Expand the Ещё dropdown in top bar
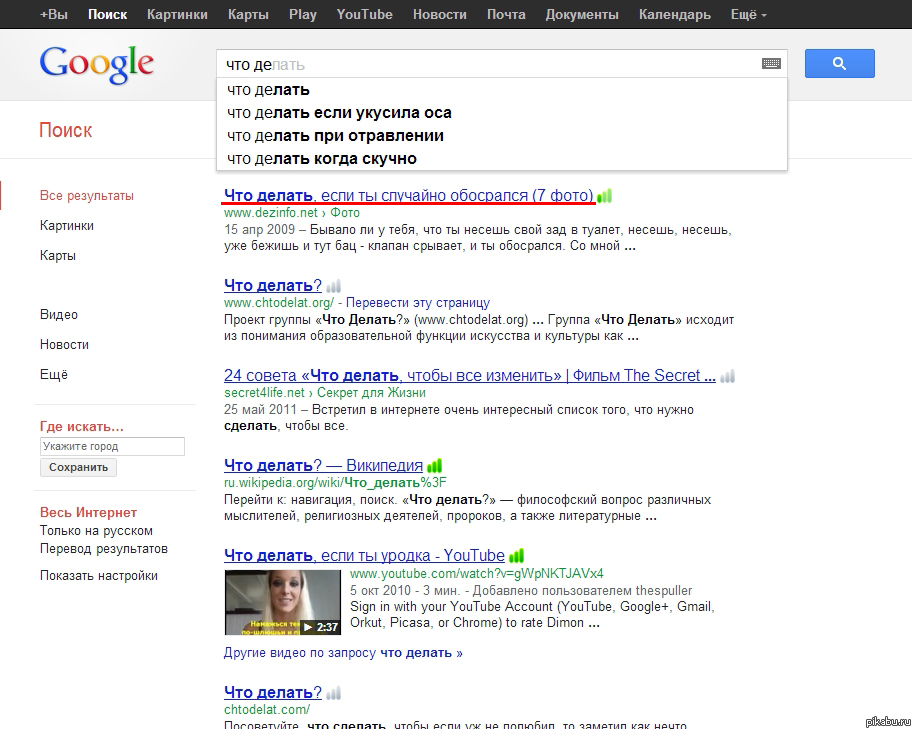This screenshot has height=729, width=912. click(x=749, y=15)
